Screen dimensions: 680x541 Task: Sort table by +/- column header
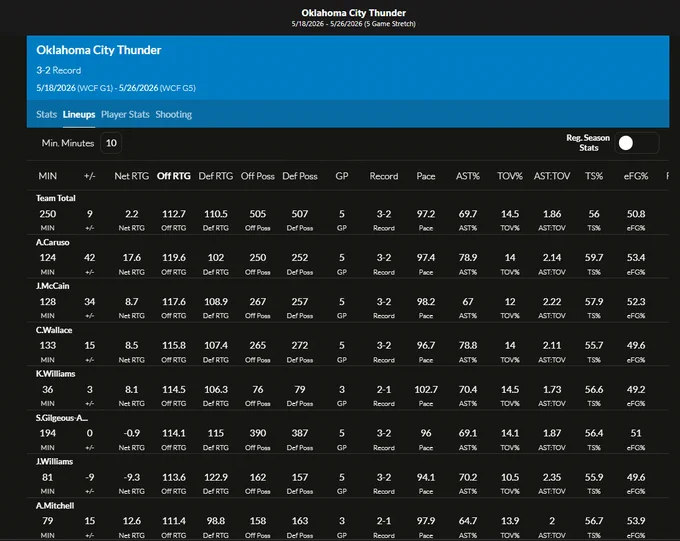tap(90, 176)
